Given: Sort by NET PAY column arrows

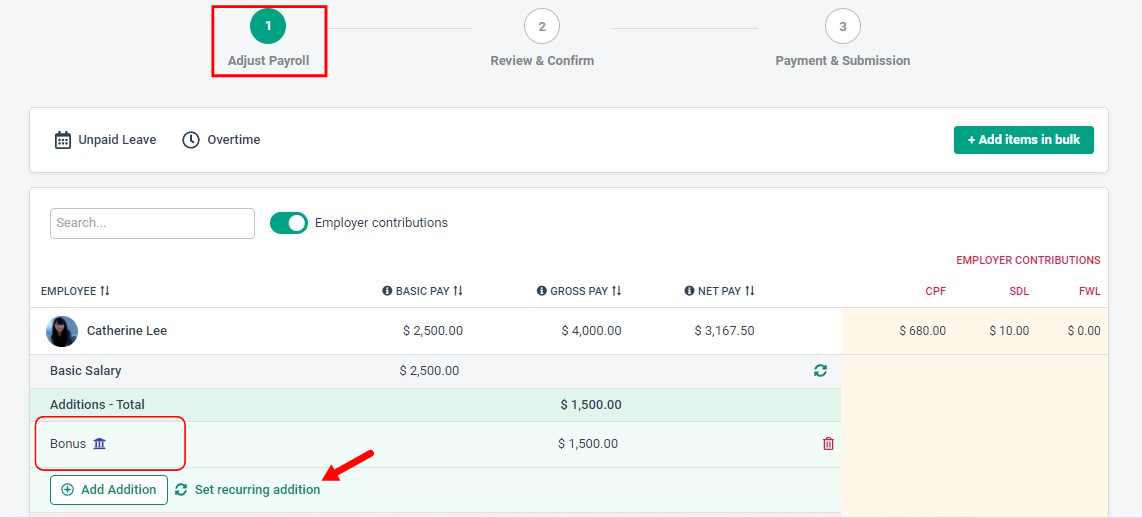Looking at the screenshot, I should pyautogui.click(x=749, y=291).
